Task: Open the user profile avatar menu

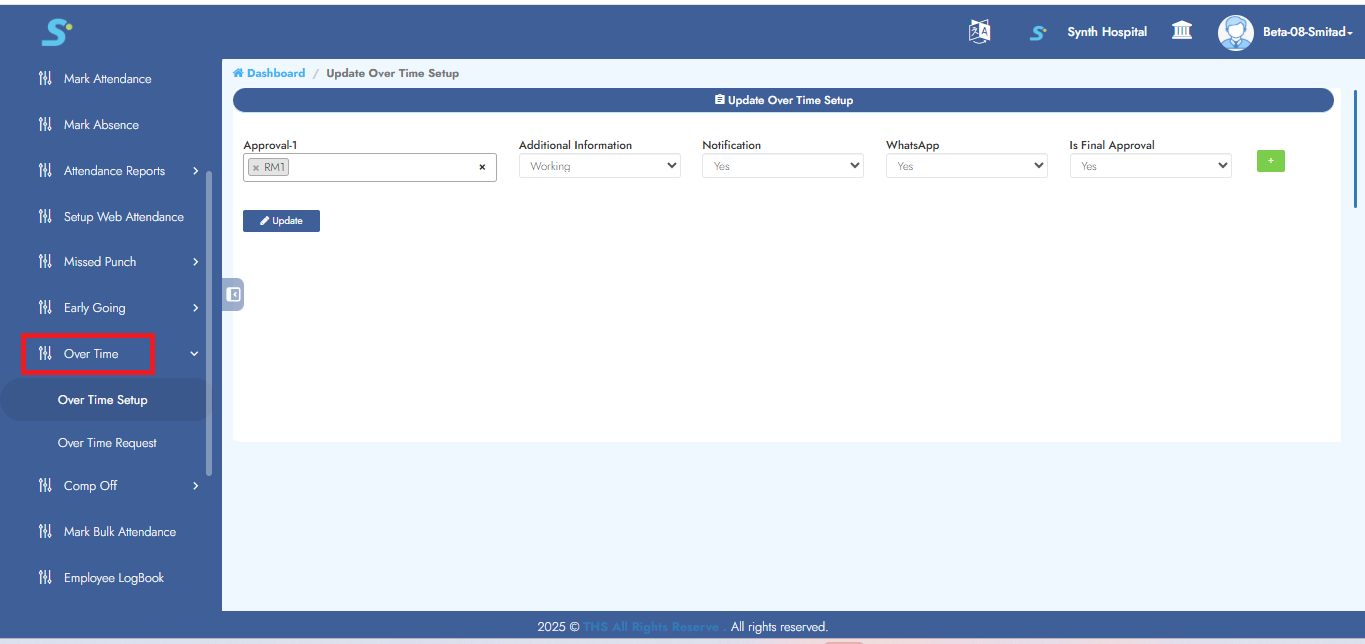Action: 1235,32
